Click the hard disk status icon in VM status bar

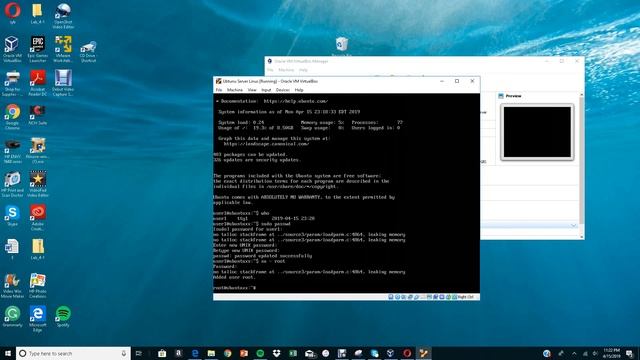pyautogui.click(x=391, y=297)
